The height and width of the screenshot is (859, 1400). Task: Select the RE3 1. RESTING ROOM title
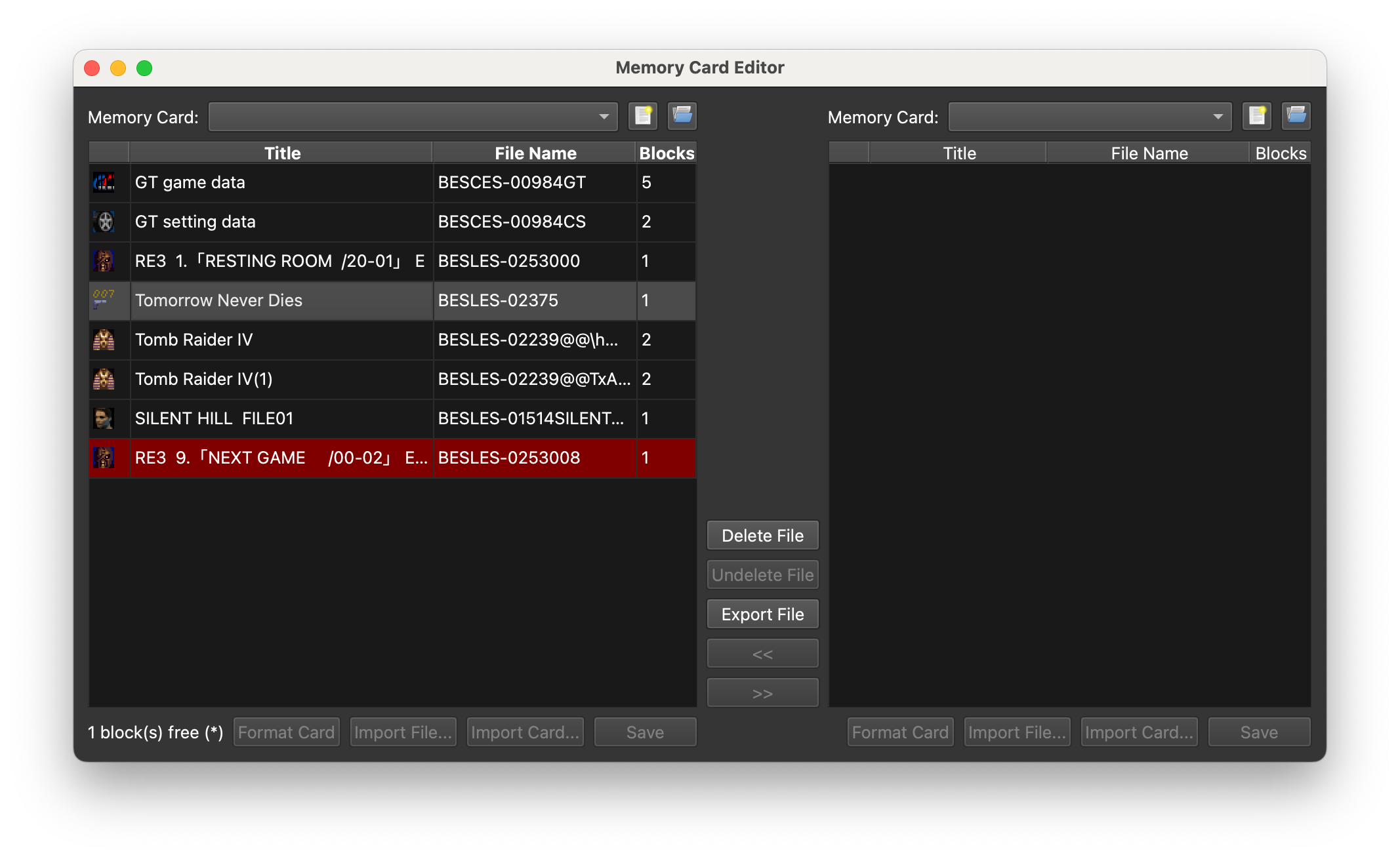(x=280, y=261)
